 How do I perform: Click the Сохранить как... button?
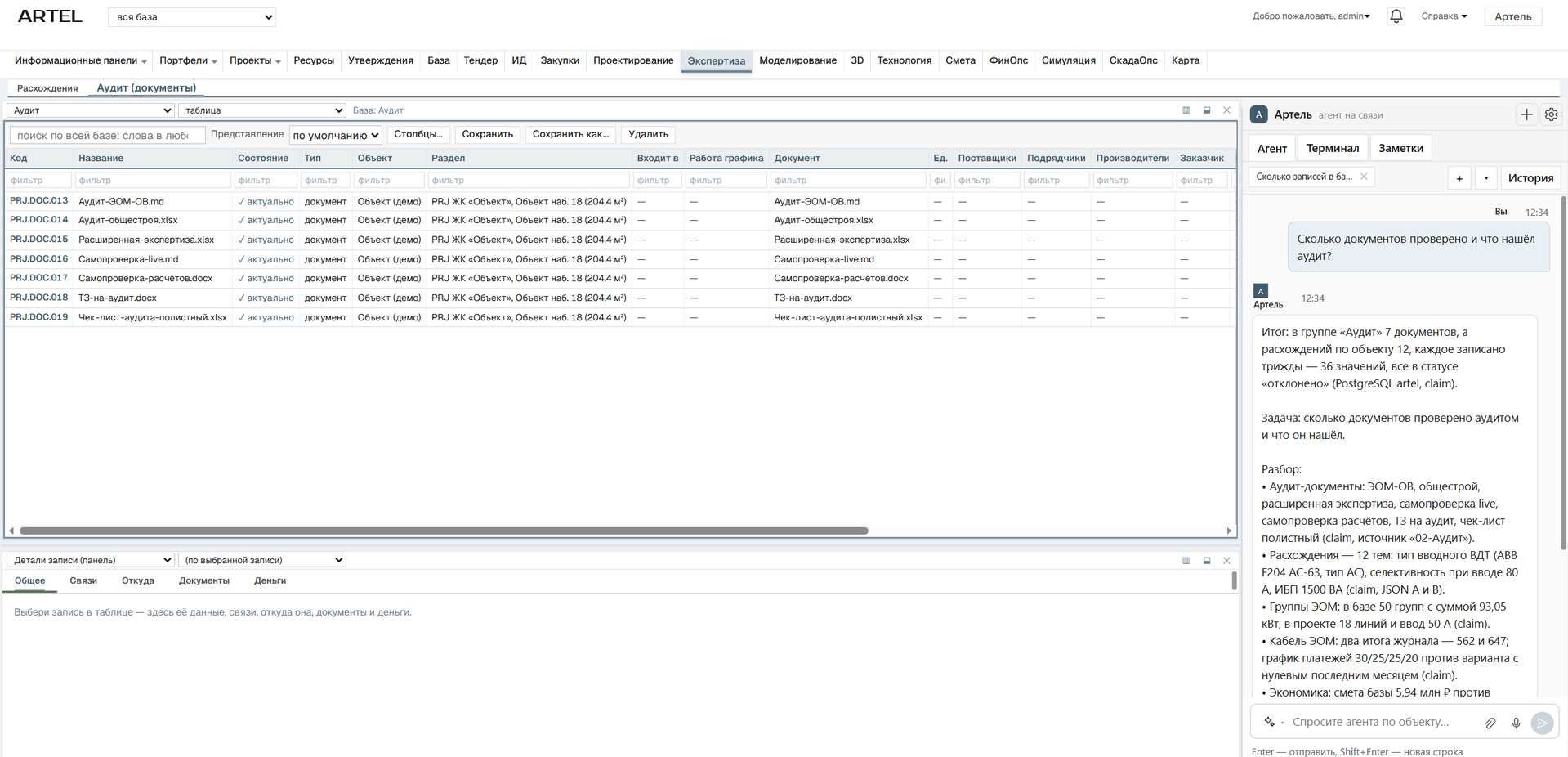(570, 134)
